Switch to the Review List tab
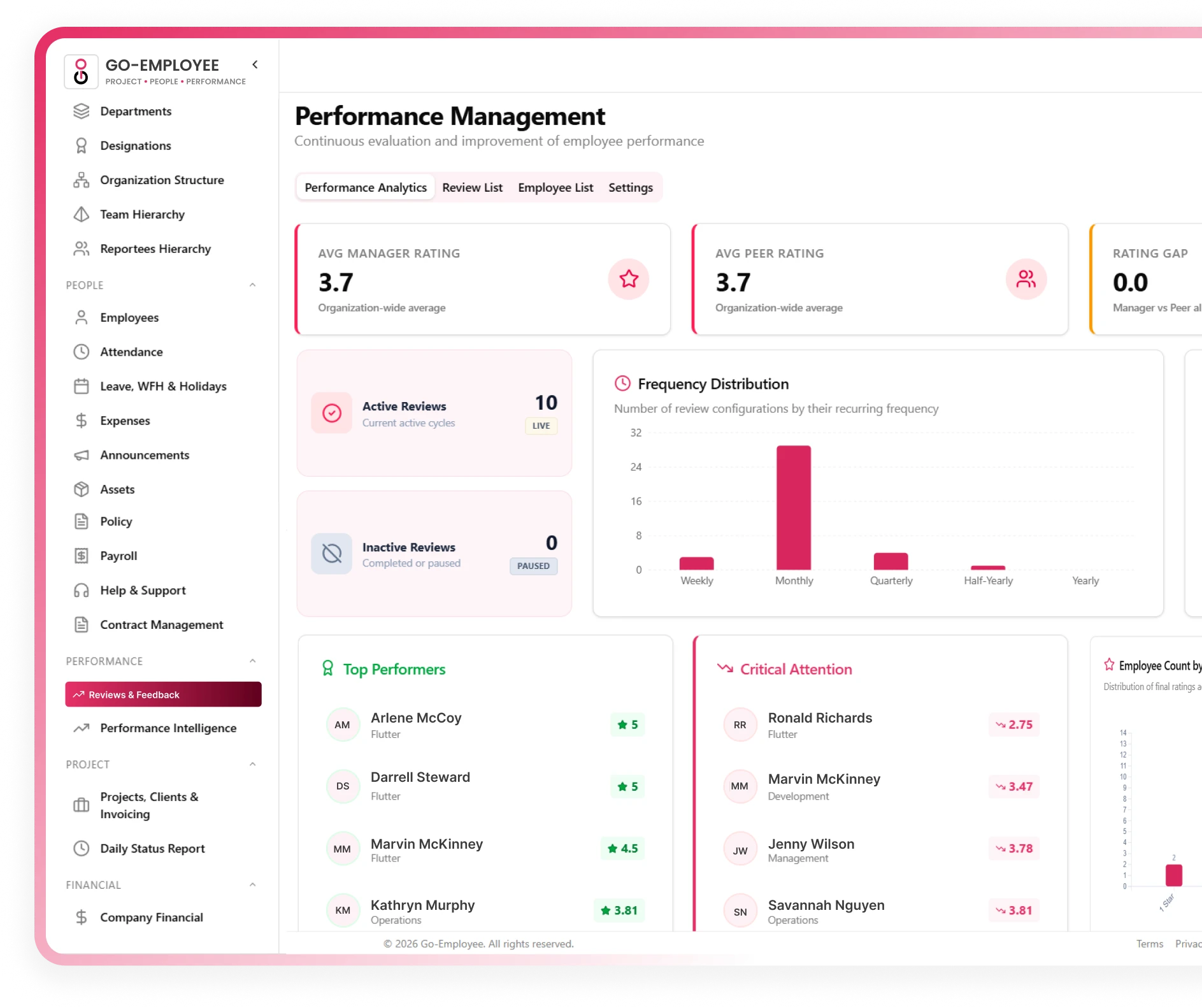The height and width of the screenshot is (1008, 1202). click(472, 187)
